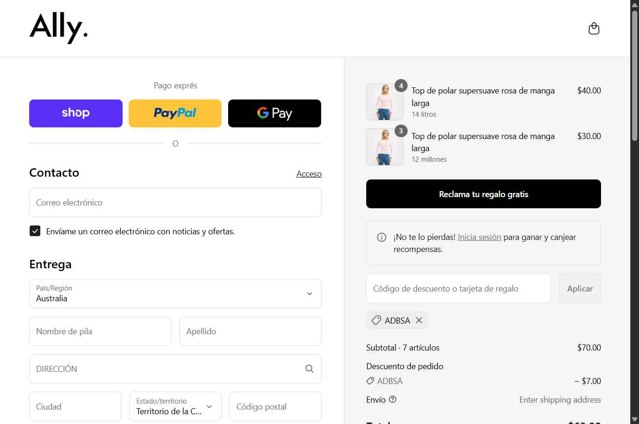
Task: Expand the Estado/territorio dropdown
Action: pos(175,406)
